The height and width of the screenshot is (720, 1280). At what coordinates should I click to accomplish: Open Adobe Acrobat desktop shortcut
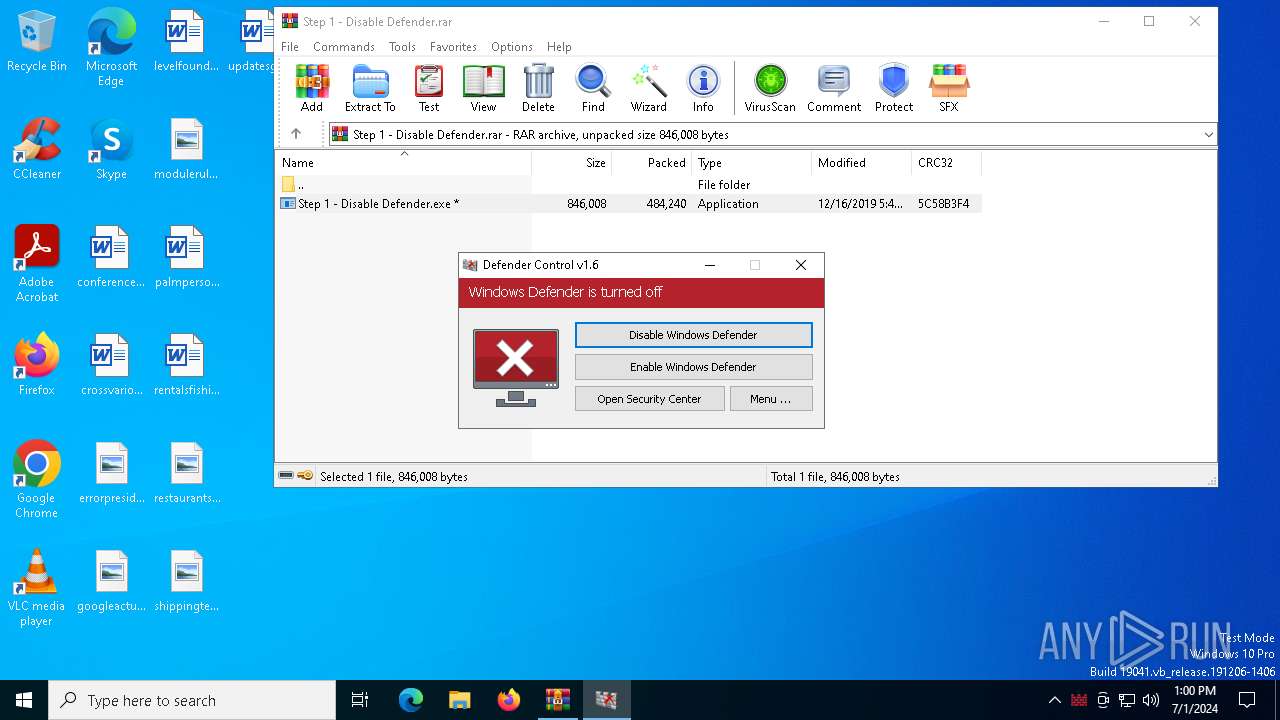coord(37,264)
